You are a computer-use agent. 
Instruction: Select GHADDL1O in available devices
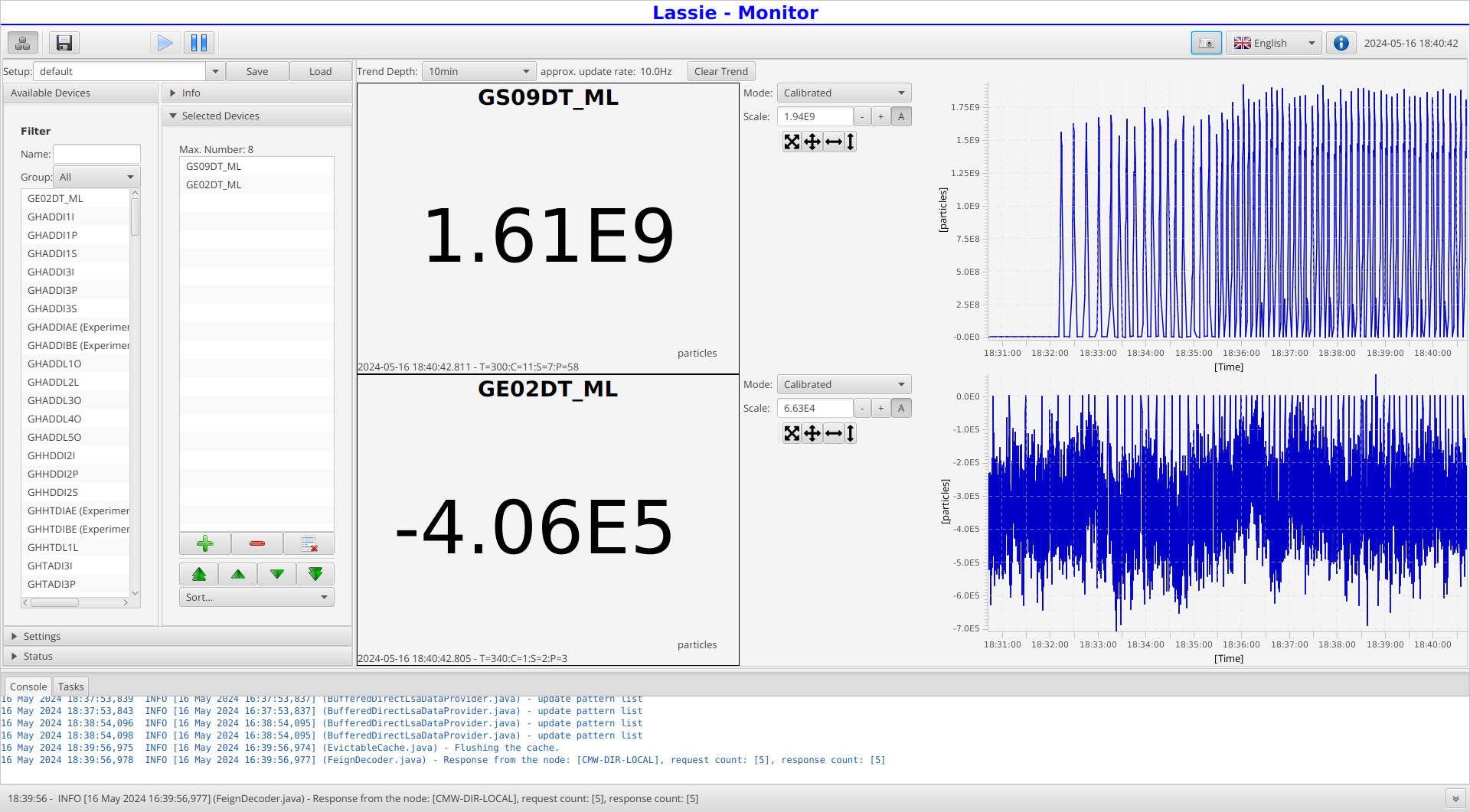coord(76,364)
